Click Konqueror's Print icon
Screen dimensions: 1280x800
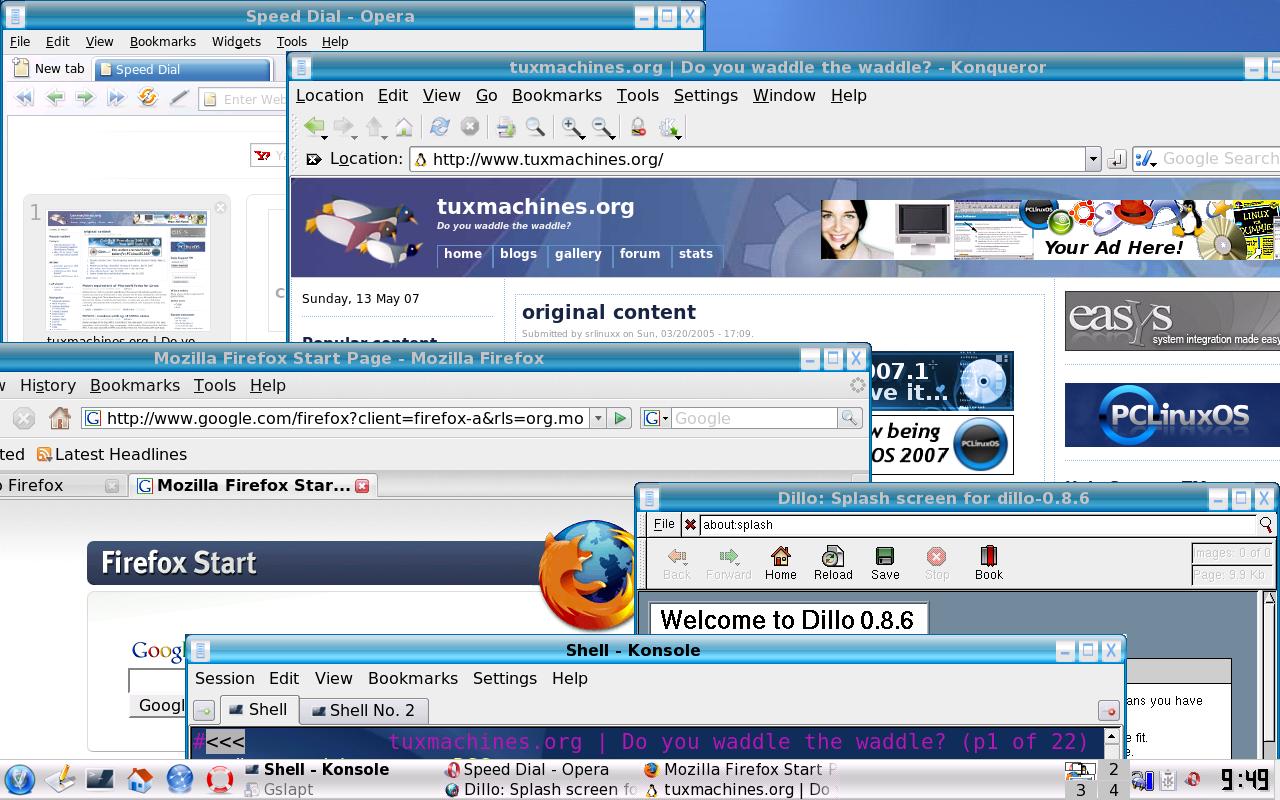506,127
